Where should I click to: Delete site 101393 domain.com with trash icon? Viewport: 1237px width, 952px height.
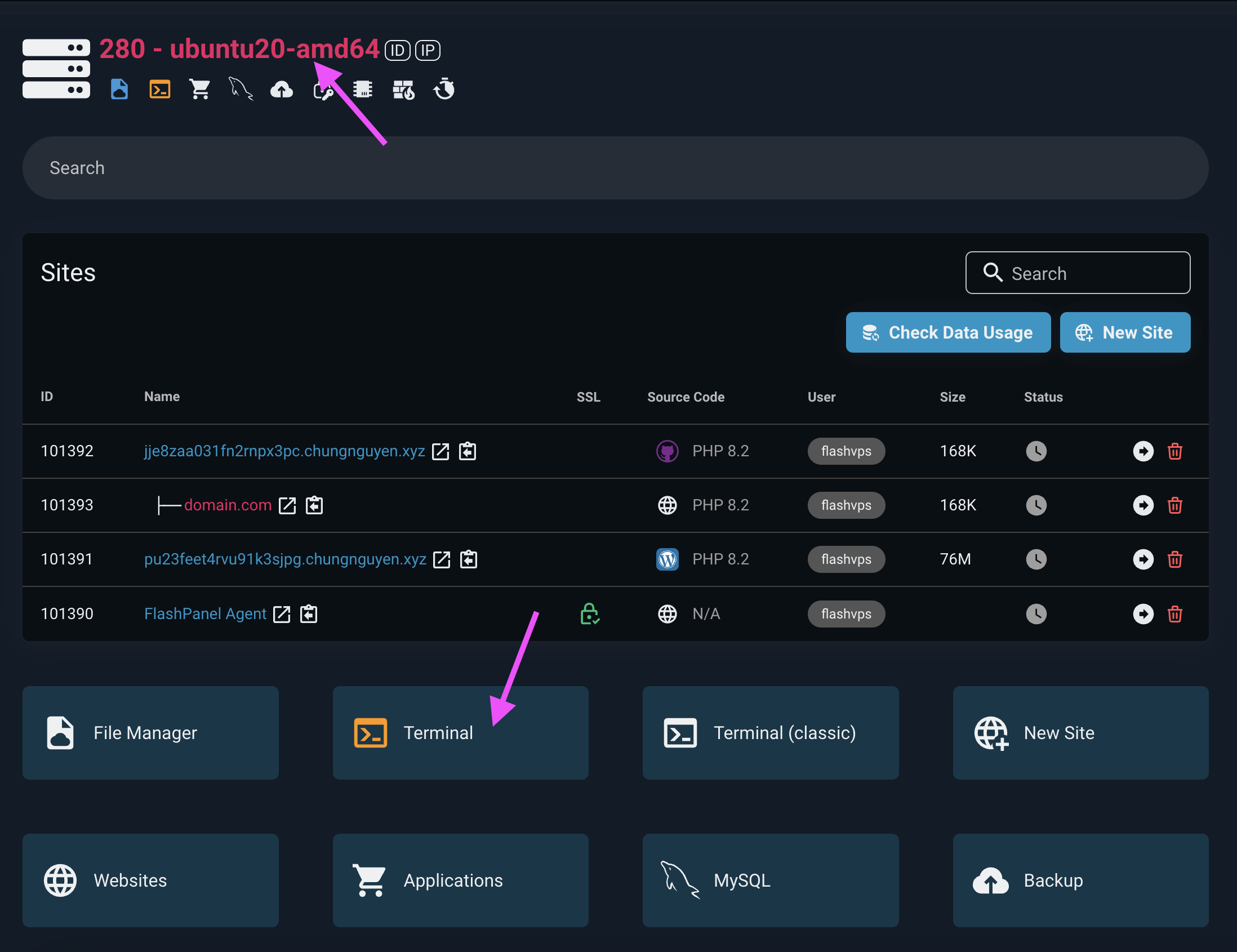tap(1174, 505)
